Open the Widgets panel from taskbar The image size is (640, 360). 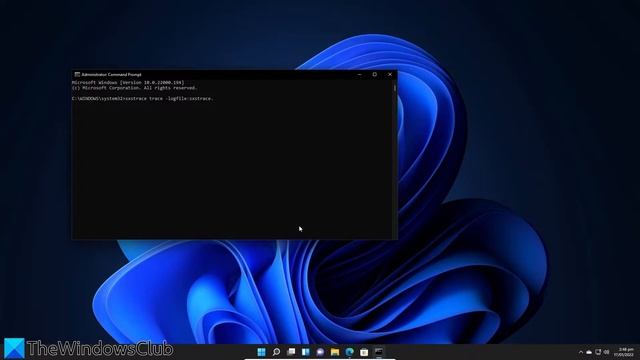pos(306,351)
